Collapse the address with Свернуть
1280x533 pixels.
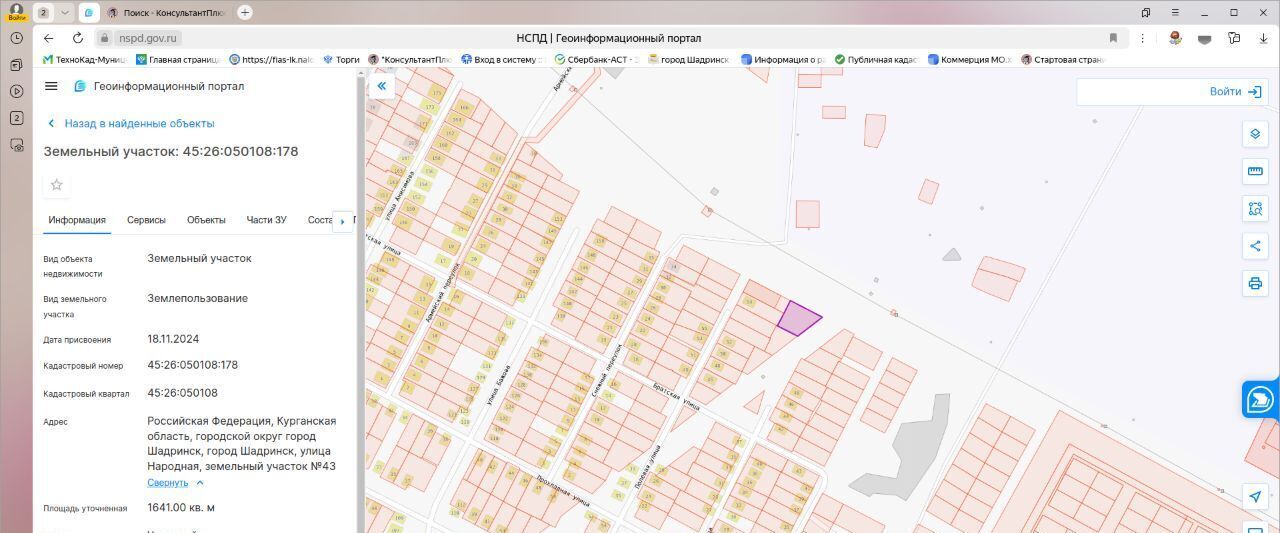175,483
